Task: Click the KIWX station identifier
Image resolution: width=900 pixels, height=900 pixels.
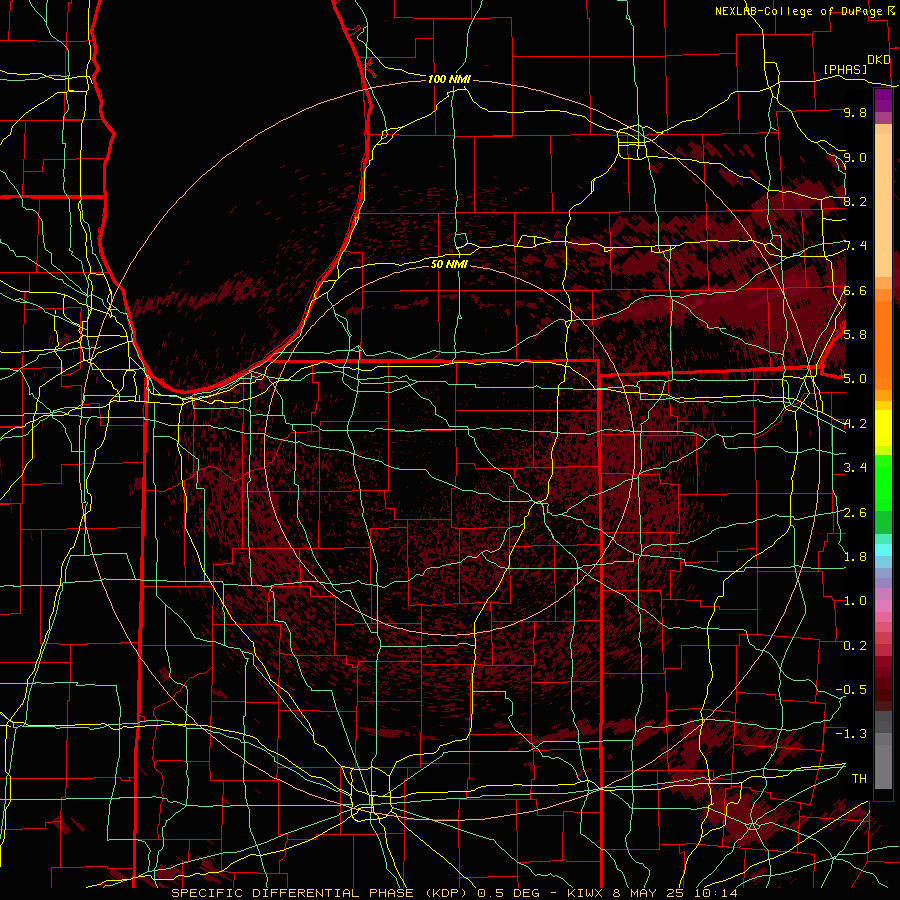Action: (585, 893)
